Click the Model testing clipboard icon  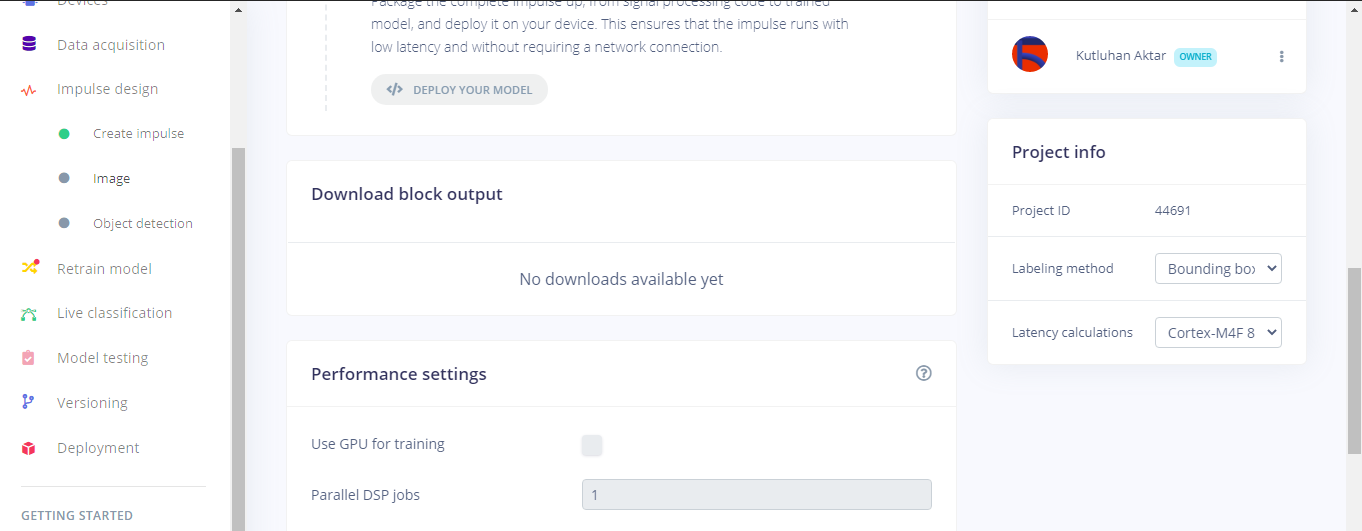(29, 358)
